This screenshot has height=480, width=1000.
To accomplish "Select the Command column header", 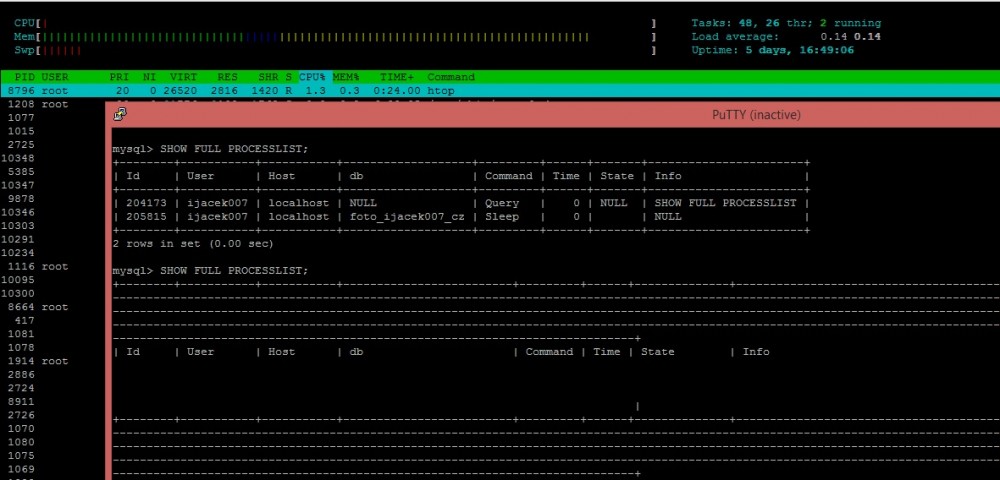I will [x=451, y=77].
